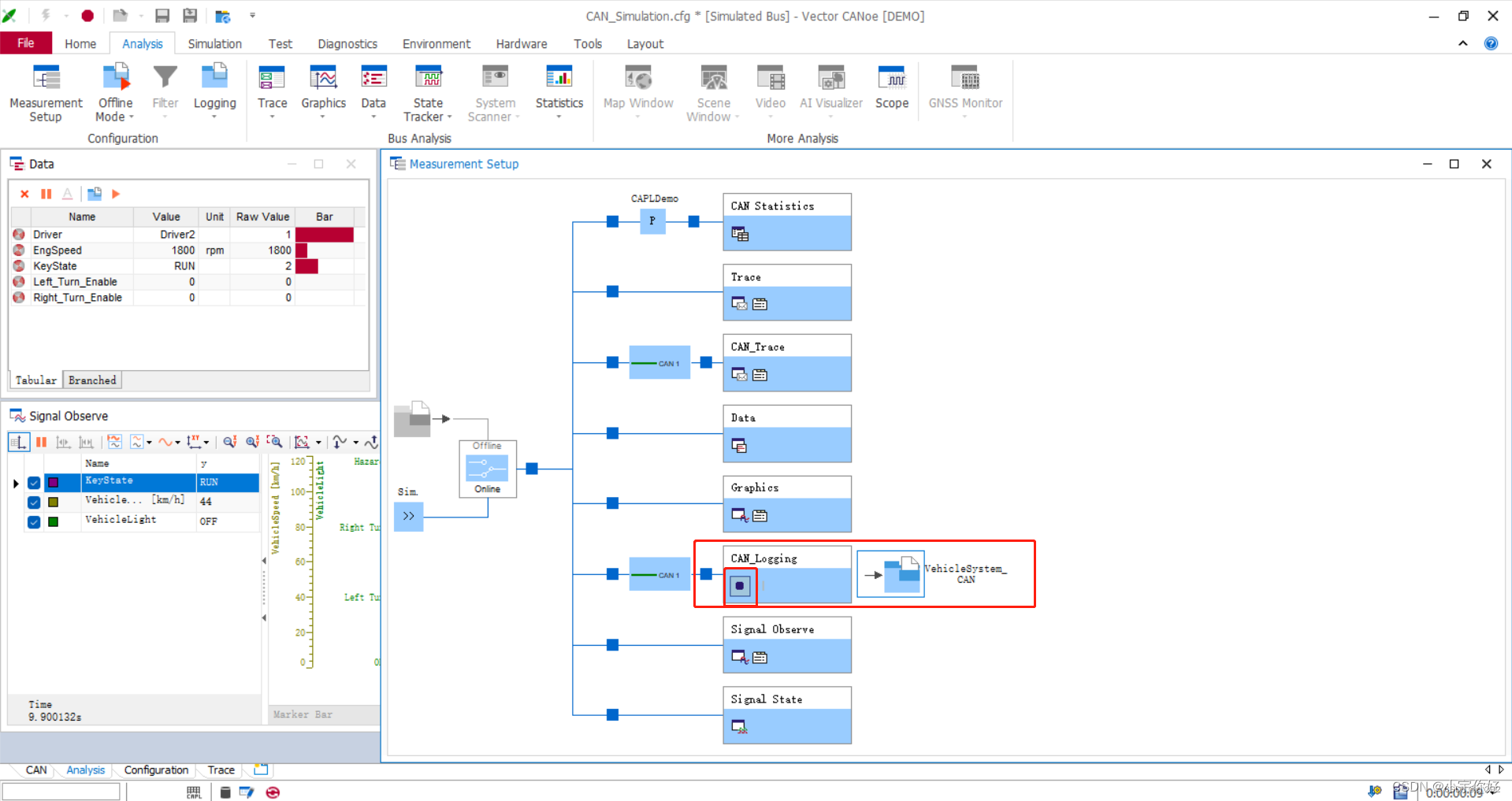Toggle the hotspot on Signal State branch
Viewport: 1512px width, 801px height.
(612, 715)
